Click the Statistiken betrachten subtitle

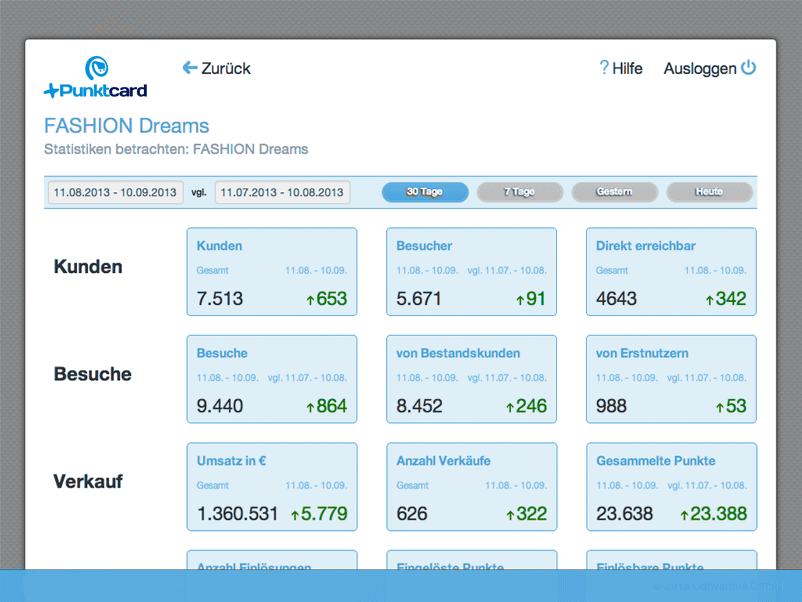176,149
